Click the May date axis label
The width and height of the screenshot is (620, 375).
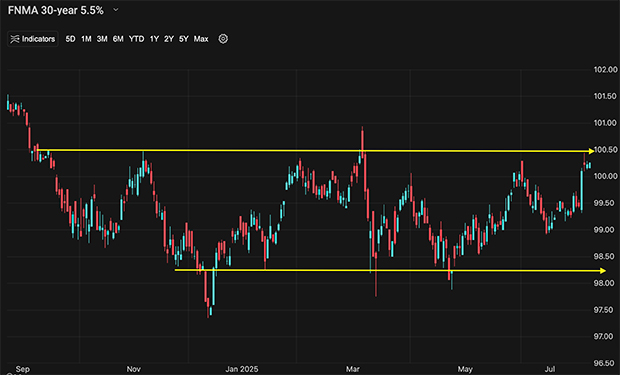point(465,369)
